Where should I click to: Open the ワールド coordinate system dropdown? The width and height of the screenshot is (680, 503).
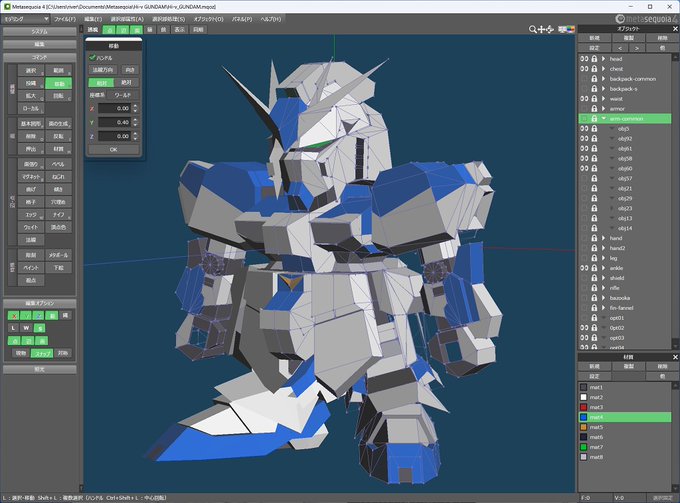point(123,95)
